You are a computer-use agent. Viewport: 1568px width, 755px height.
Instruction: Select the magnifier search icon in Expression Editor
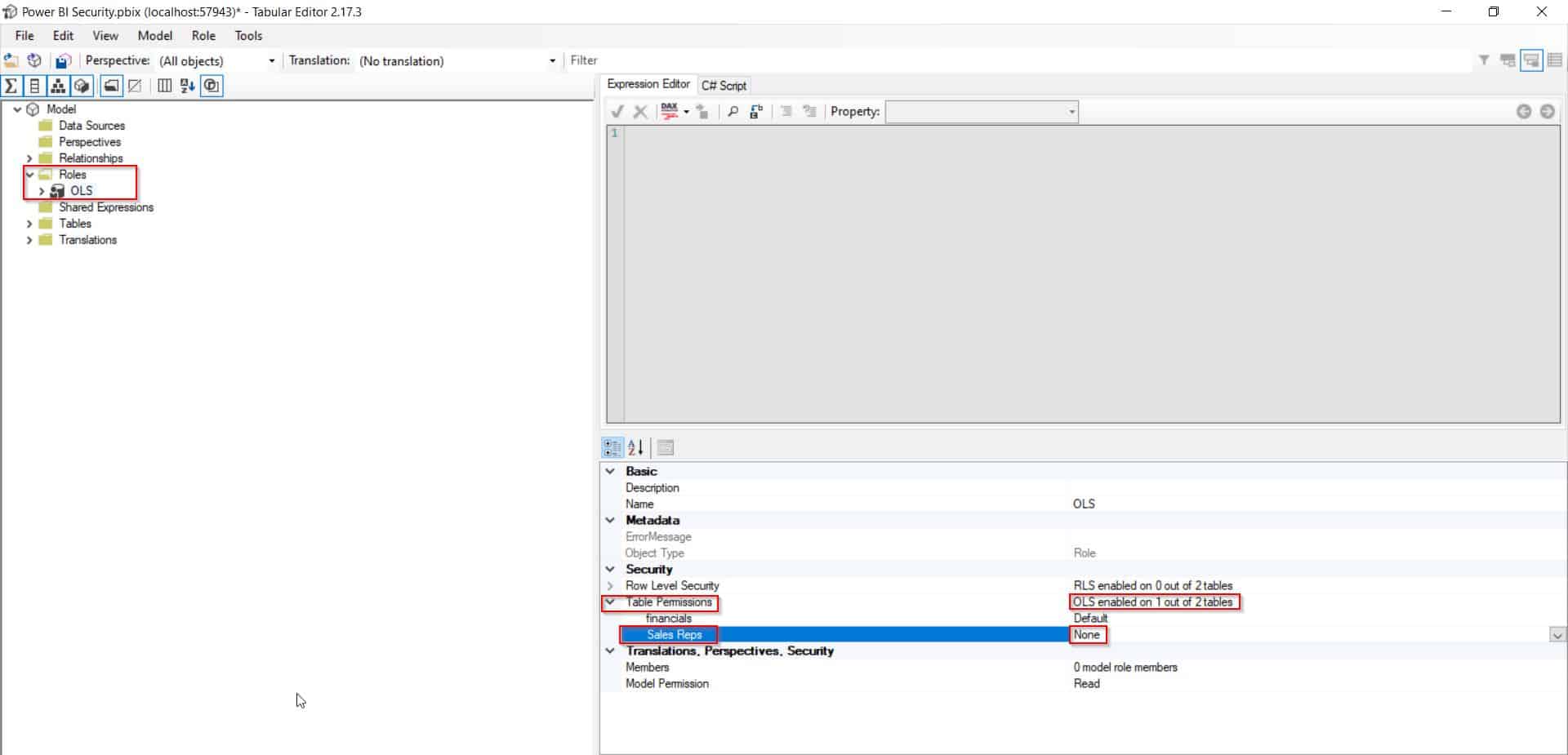pyautogui.click(x=733, y=112)
